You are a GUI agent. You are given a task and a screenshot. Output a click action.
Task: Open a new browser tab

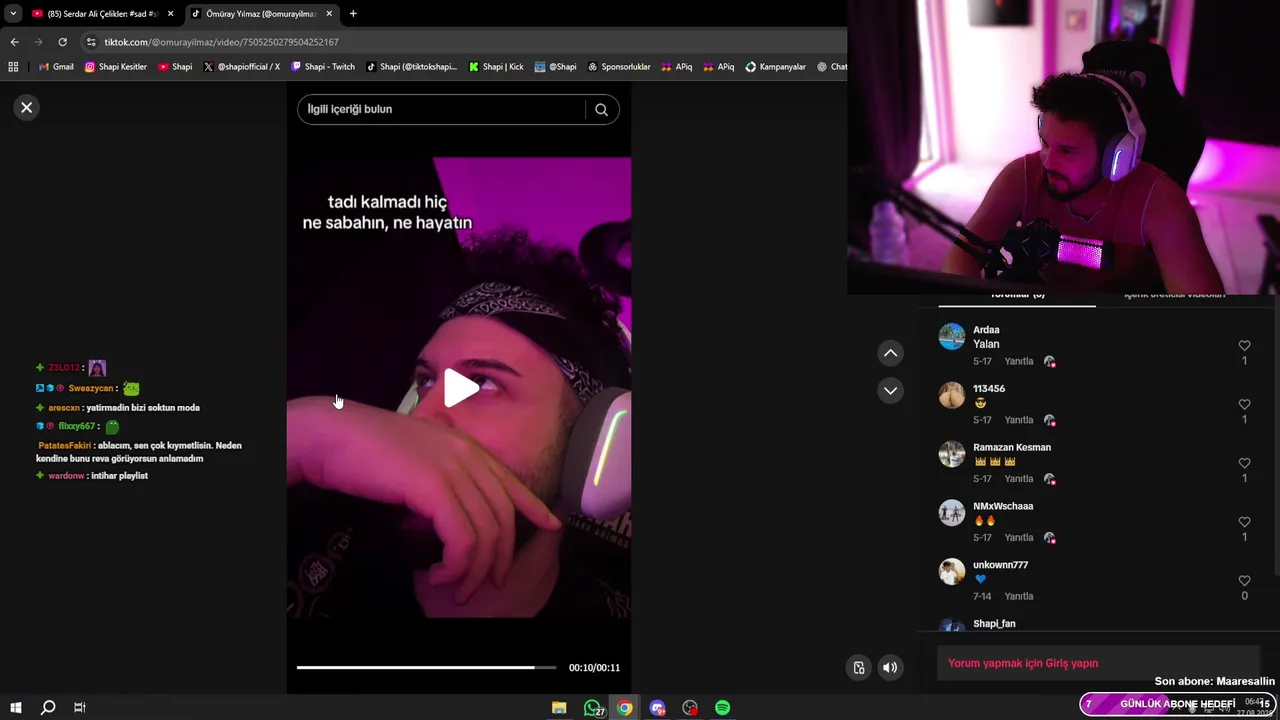(353, 14)
